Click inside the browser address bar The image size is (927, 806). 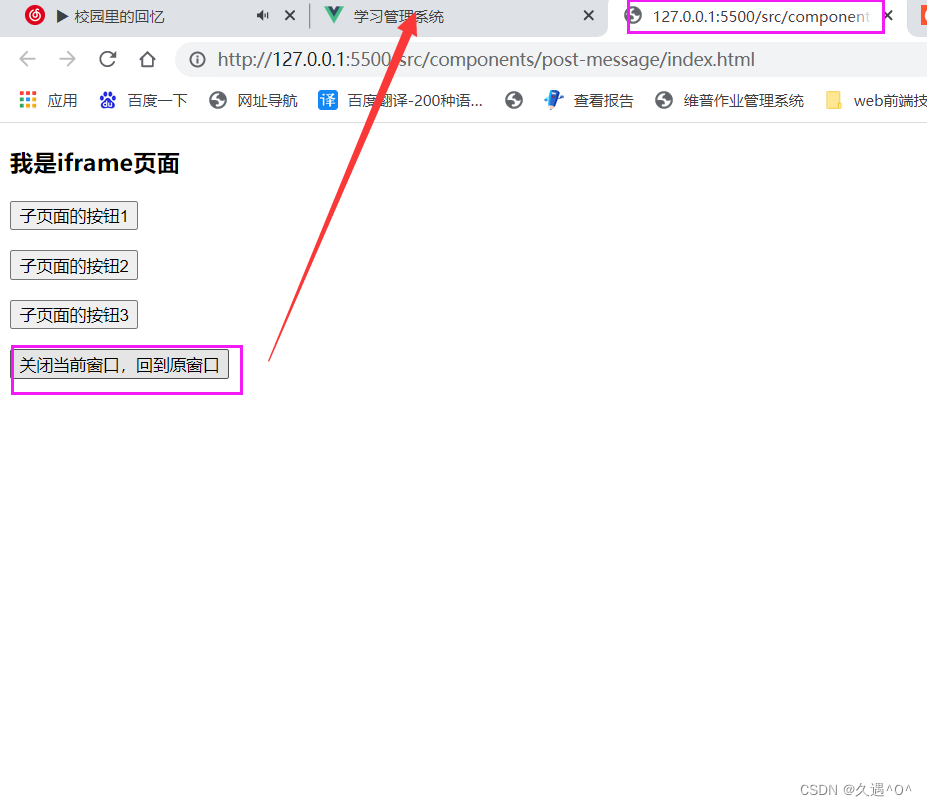[450, 59]
